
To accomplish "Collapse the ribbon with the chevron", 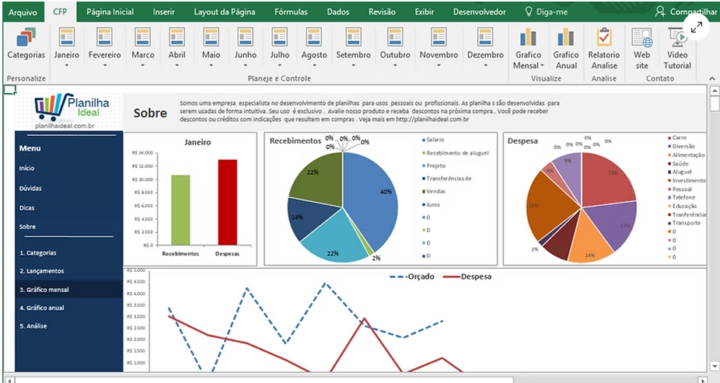I will coord(712,79).
